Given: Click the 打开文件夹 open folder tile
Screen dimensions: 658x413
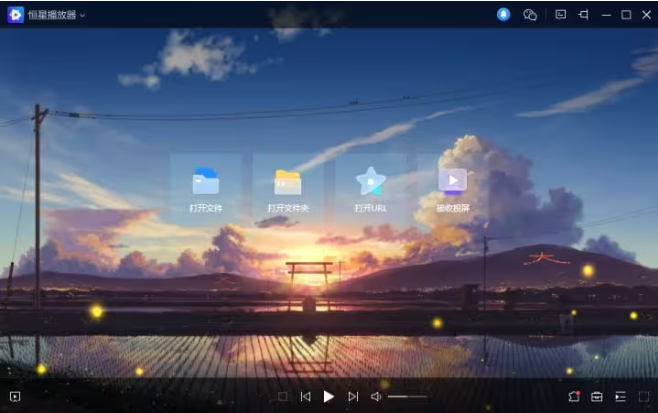Looking at the screenshot, I should pyautogui.click(x=288, y=189).
